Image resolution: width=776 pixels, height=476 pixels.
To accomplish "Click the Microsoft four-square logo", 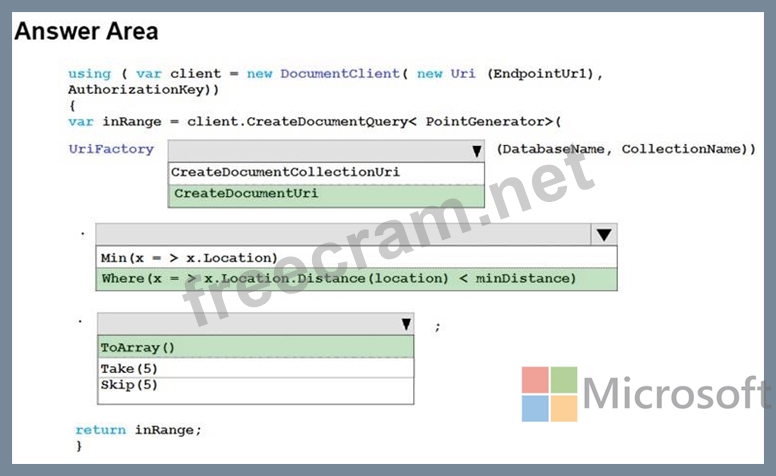I will (x=549, y=394).
